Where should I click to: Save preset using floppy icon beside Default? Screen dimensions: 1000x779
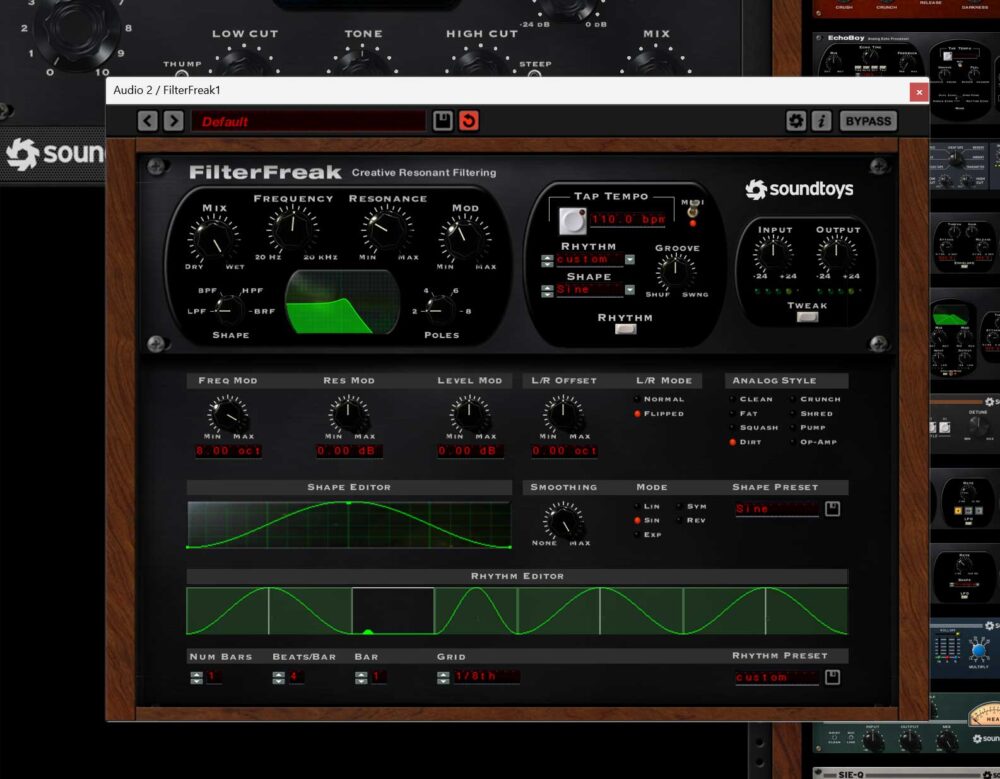(443, 121)
